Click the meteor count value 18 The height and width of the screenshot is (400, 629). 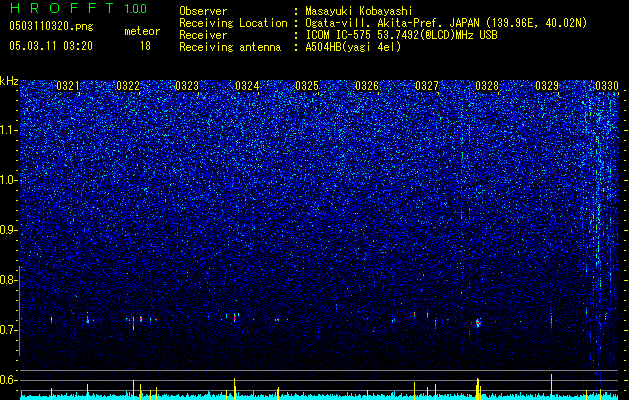(145, 46)
